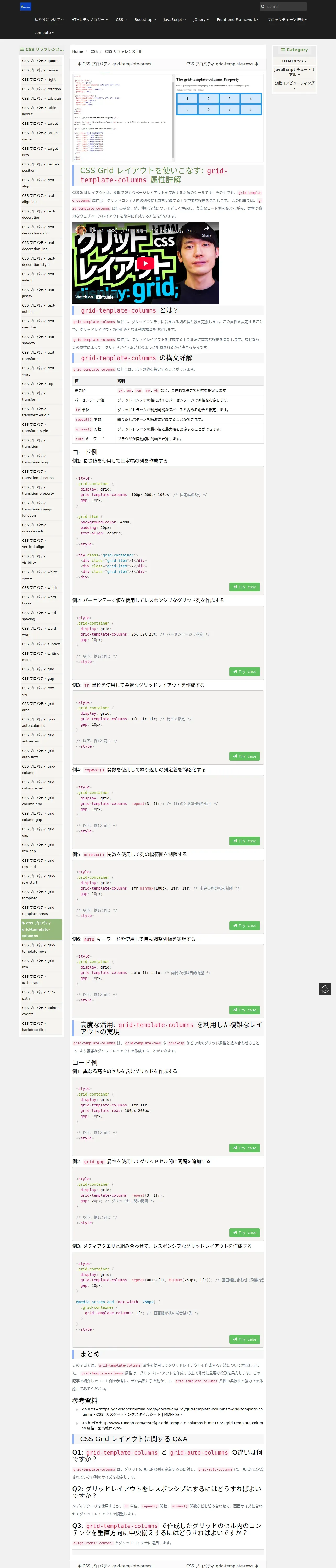
Task: Click Home in the breadcrumb
Action: pos(77,52)
